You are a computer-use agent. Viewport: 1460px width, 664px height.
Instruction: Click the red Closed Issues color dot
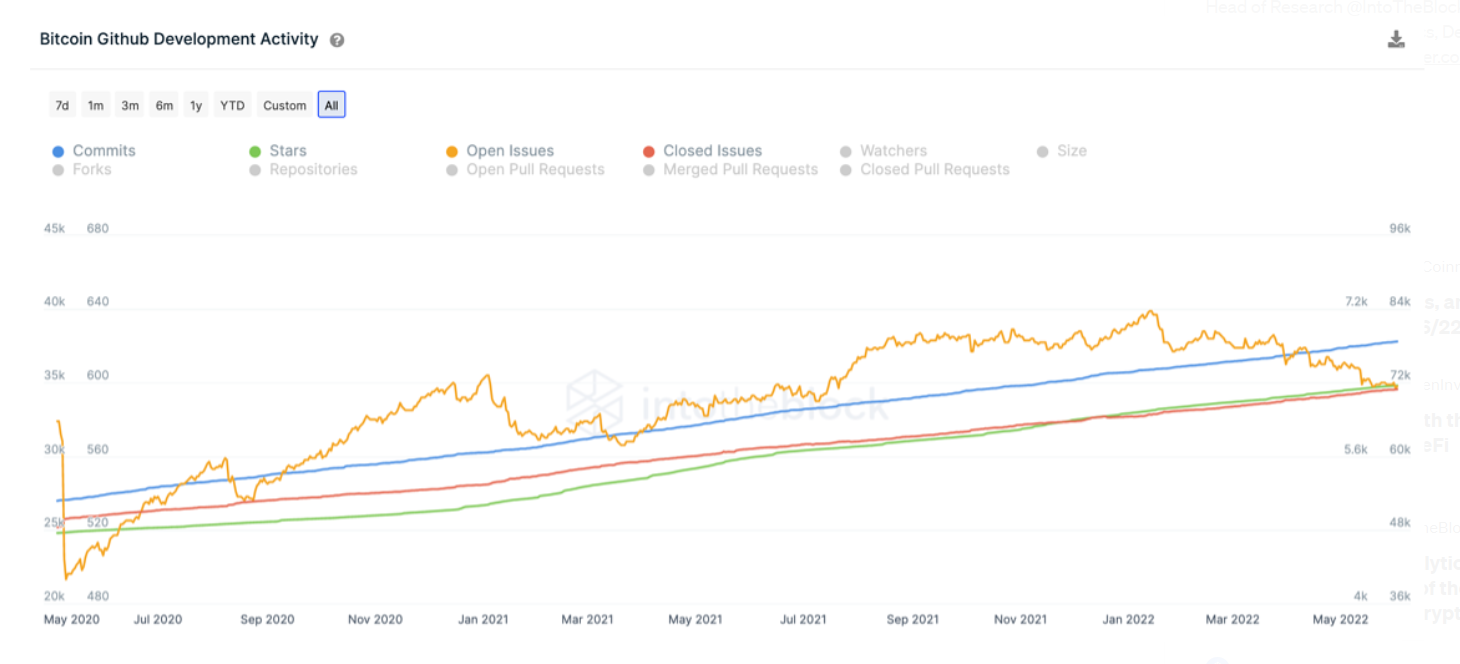(650, 152)
